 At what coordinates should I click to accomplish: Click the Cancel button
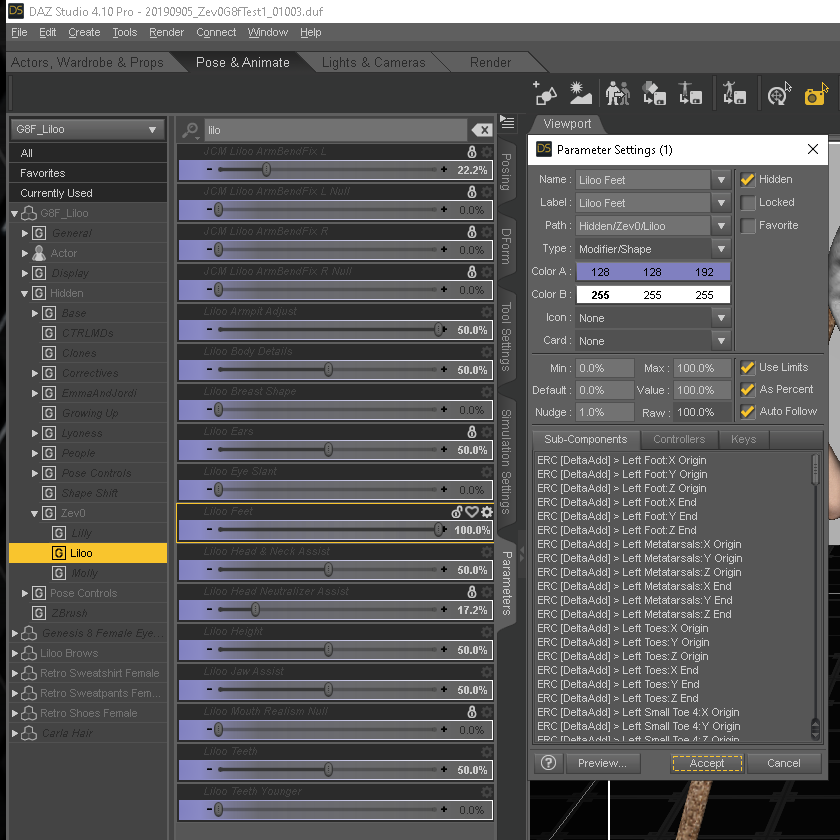coord(784,763)
